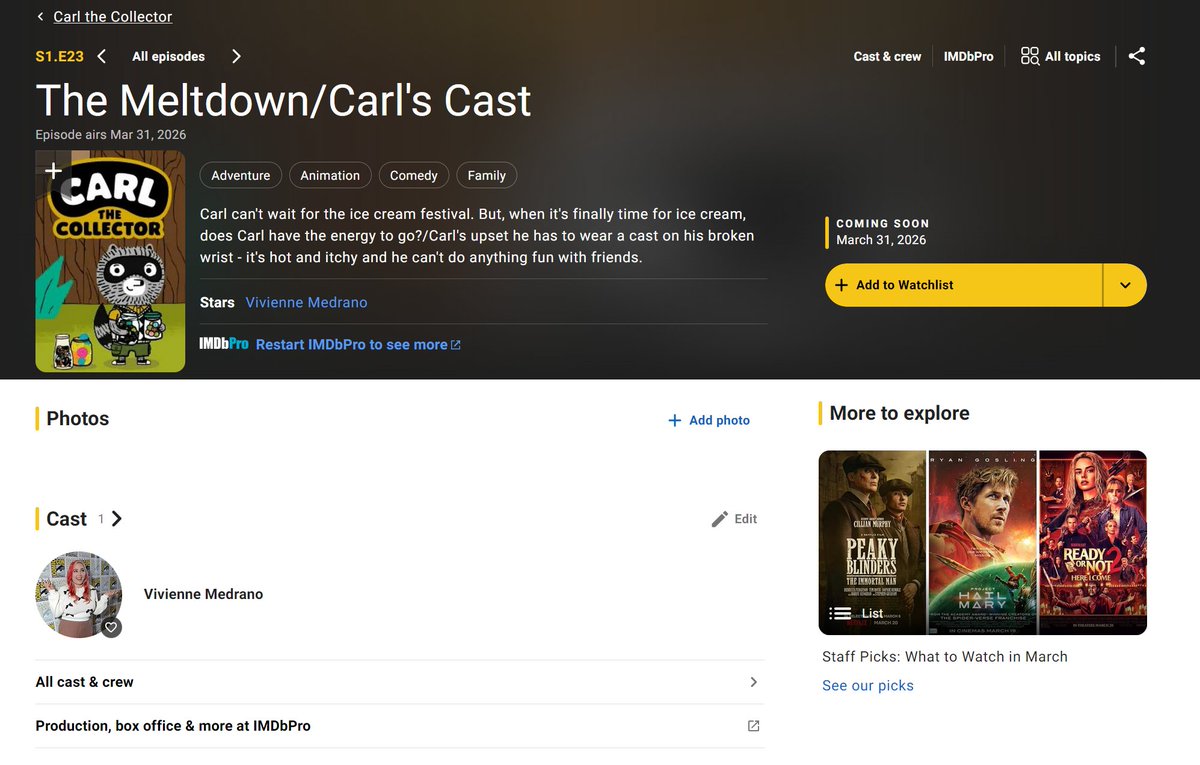1200x765 pixels.
Task: Click Add photo
Action: [709, 420]
